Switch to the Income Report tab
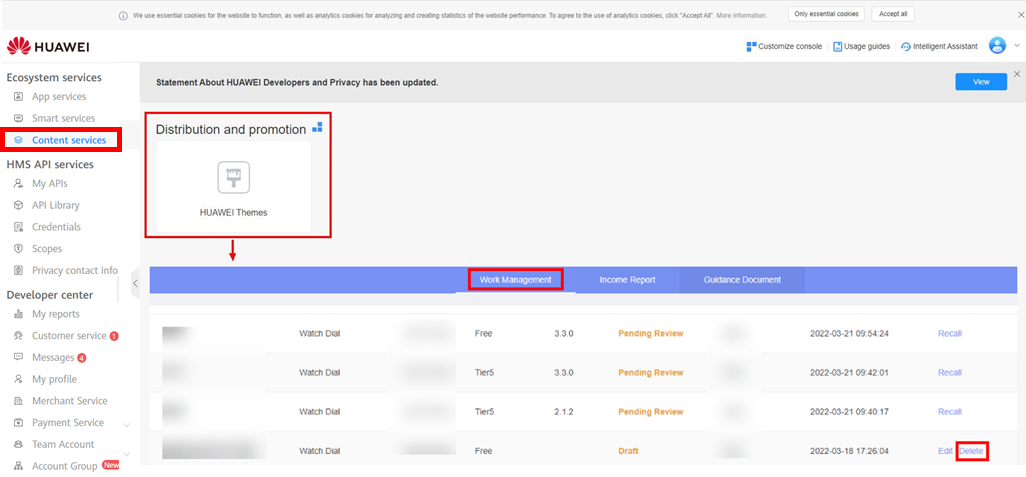The height and width of the screenshot is (477, 1026). point(627,280)
